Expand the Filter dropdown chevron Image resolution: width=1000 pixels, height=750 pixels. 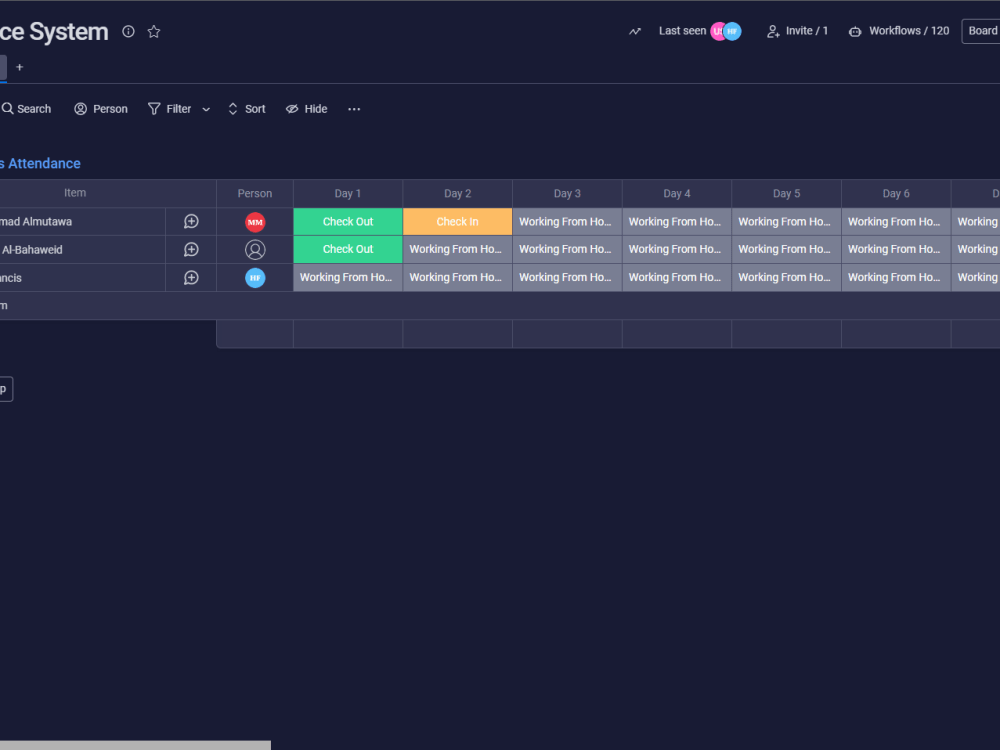click(x=206, y=108)
